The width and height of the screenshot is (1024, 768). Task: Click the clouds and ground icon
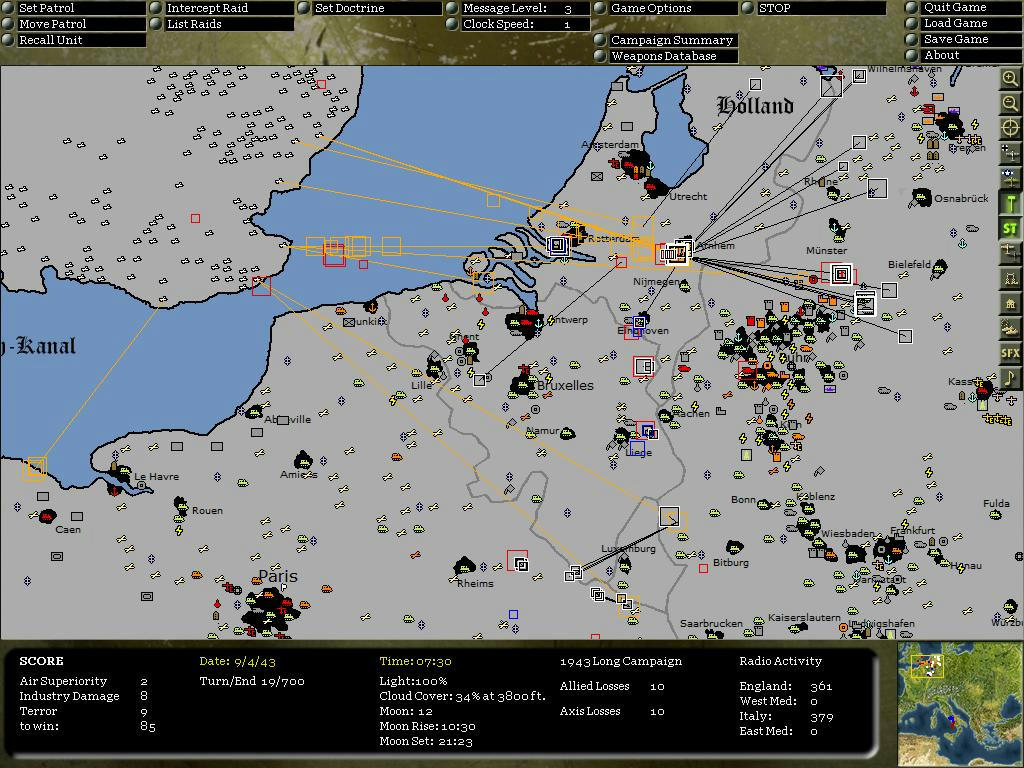point(1010,328)
